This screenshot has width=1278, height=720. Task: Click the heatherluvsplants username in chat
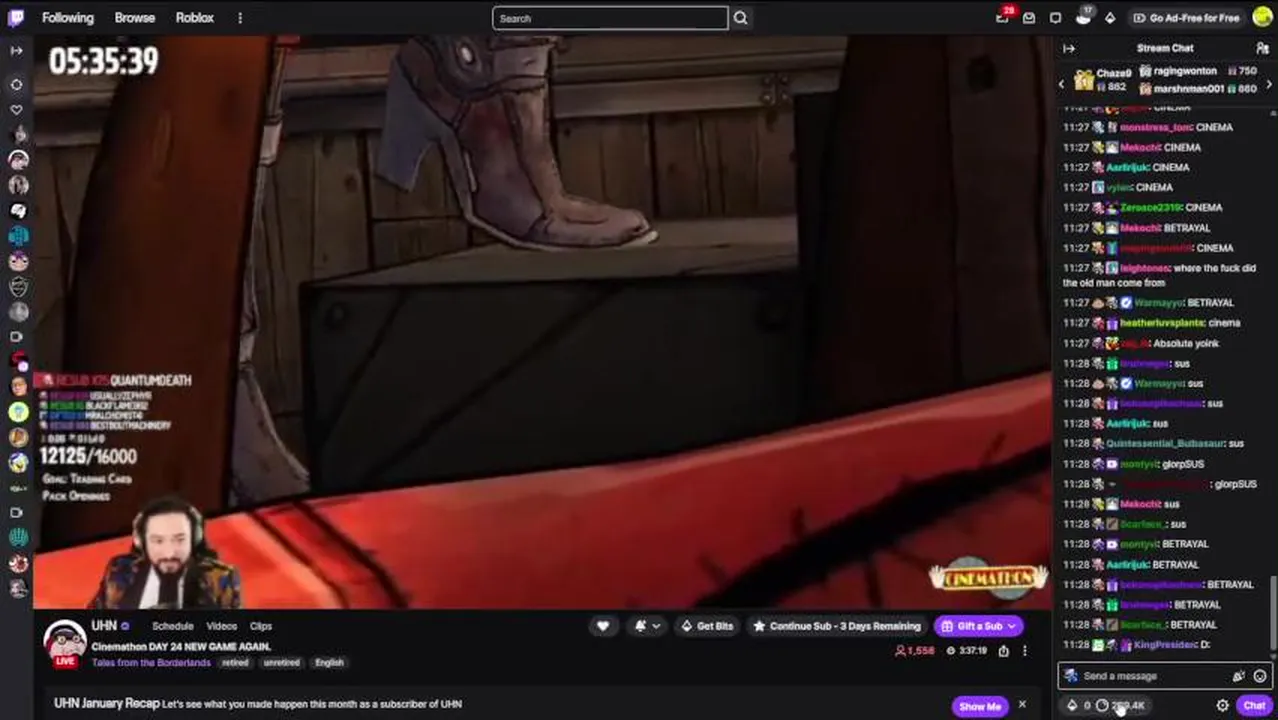click(1161, 323)
